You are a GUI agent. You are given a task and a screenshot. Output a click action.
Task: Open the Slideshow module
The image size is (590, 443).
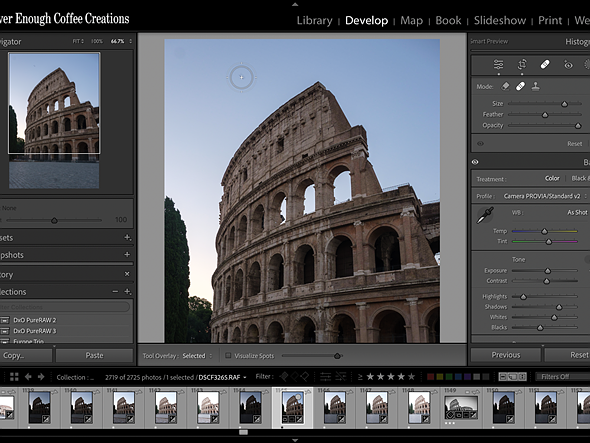500,20
